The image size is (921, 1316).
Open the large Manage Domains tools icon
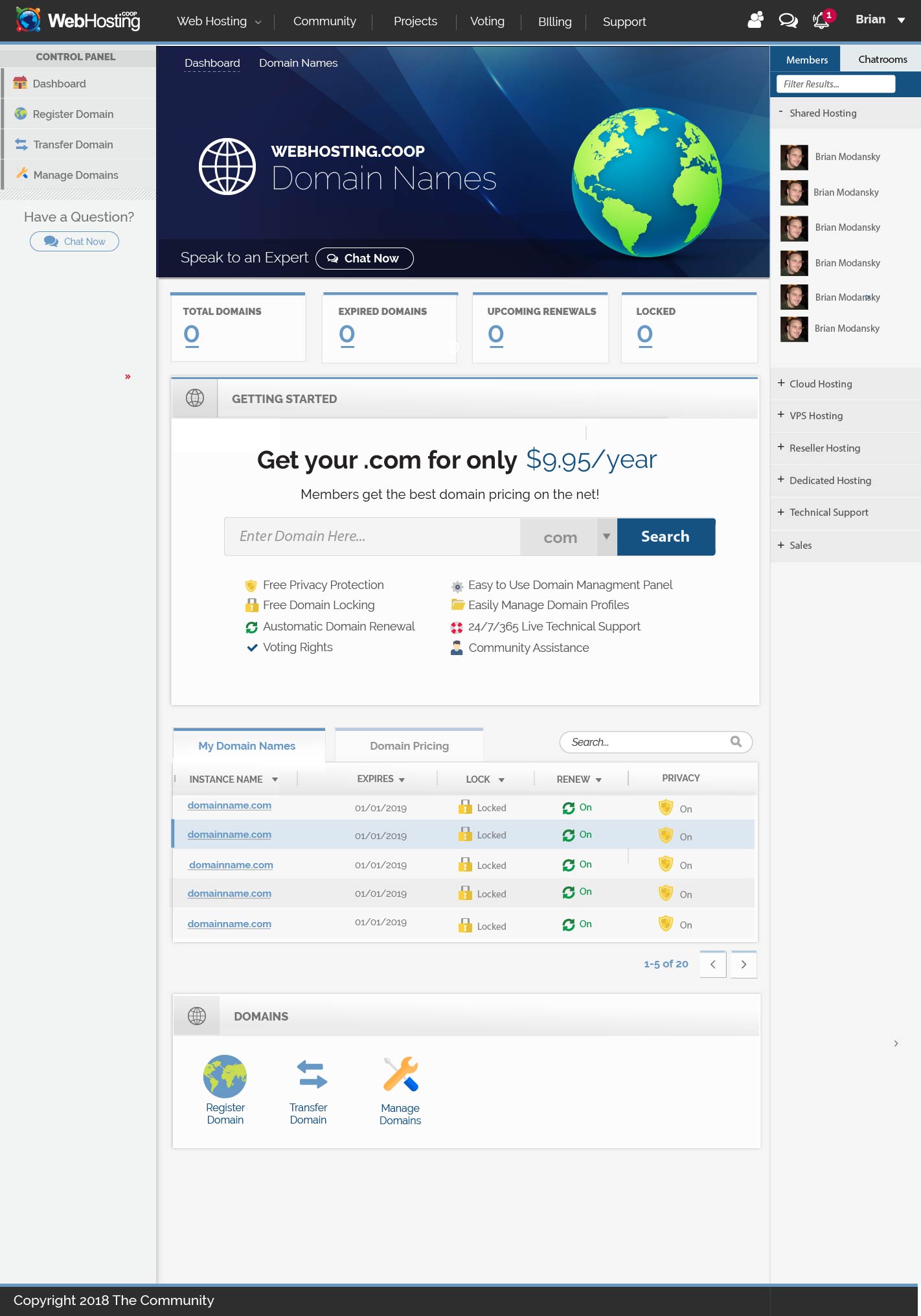click(401, 1074)
